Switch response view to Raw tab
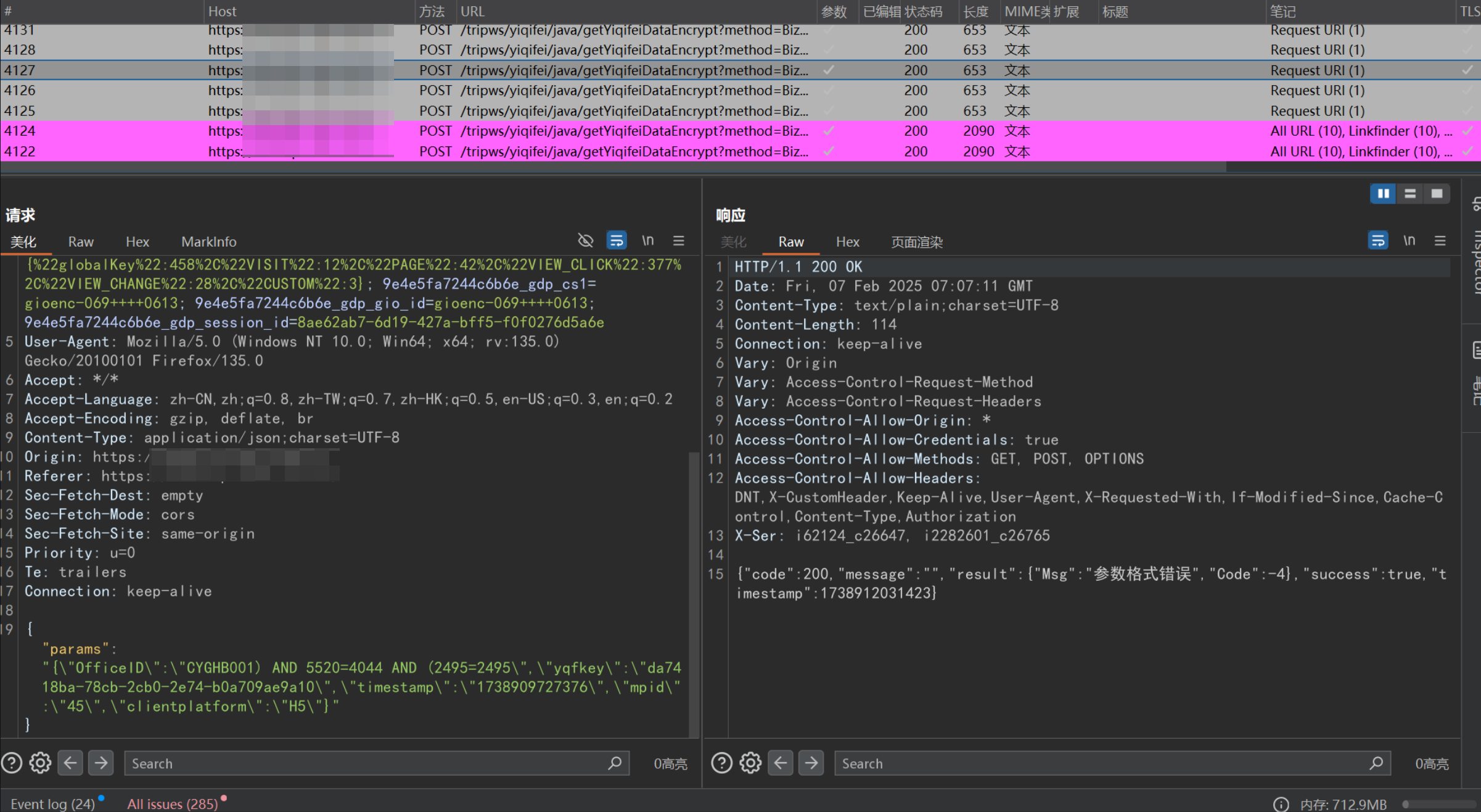1481x812 pixels. tap(791, 242)
